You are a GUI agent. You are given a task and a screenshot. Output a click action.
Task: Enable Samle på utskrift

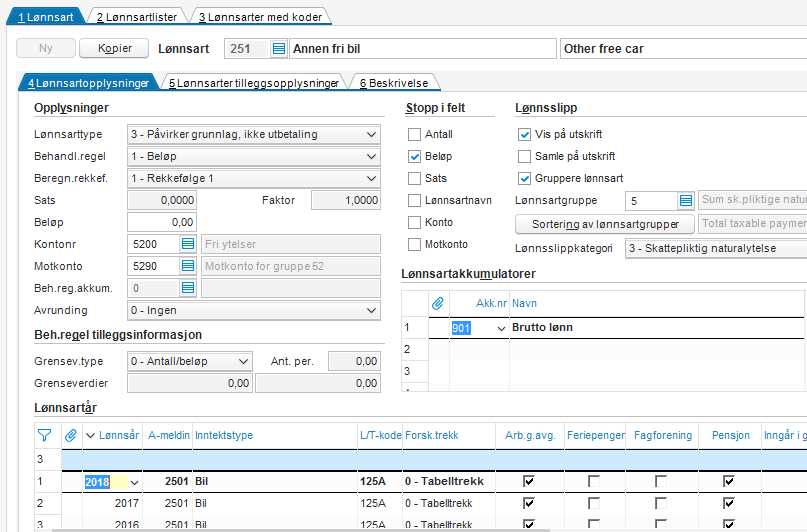click(x=524, y=156)
